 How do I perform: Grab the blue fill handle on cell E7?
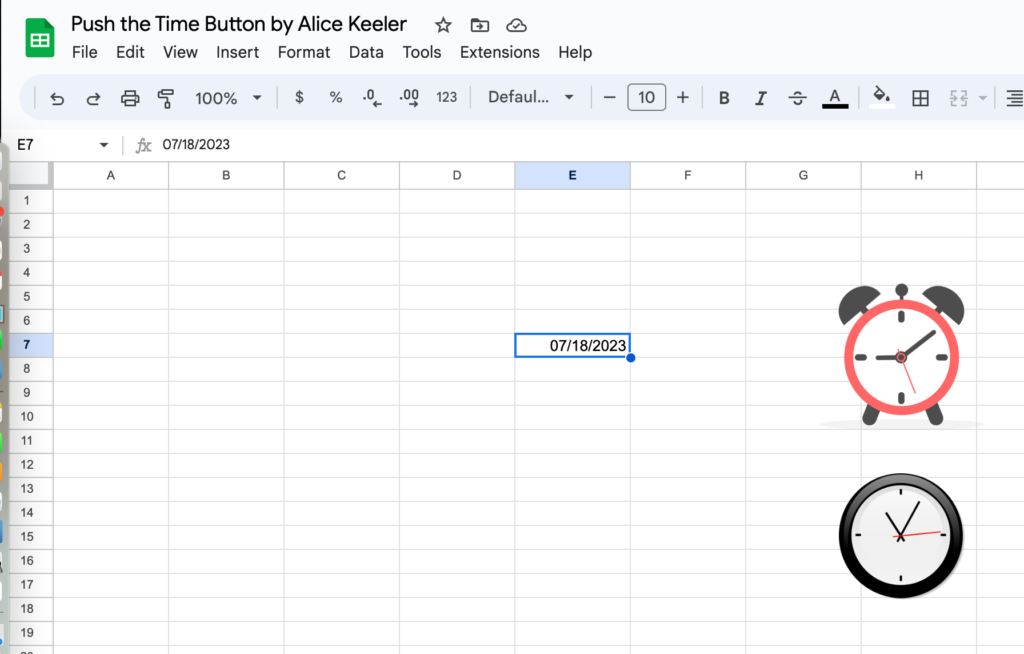(x=631, y=357)
